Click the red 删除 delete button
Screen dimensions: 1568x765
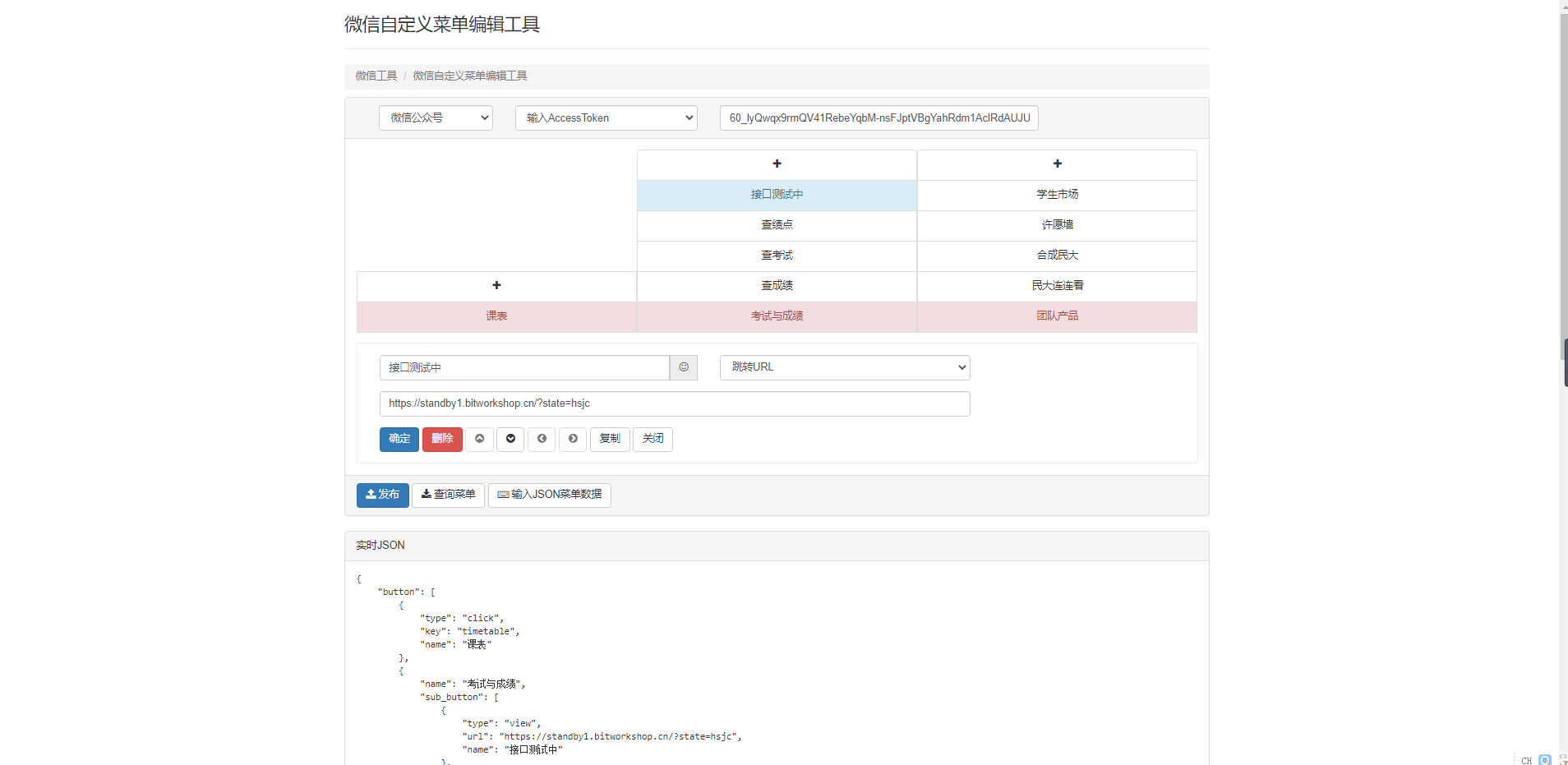click(442, 439)
